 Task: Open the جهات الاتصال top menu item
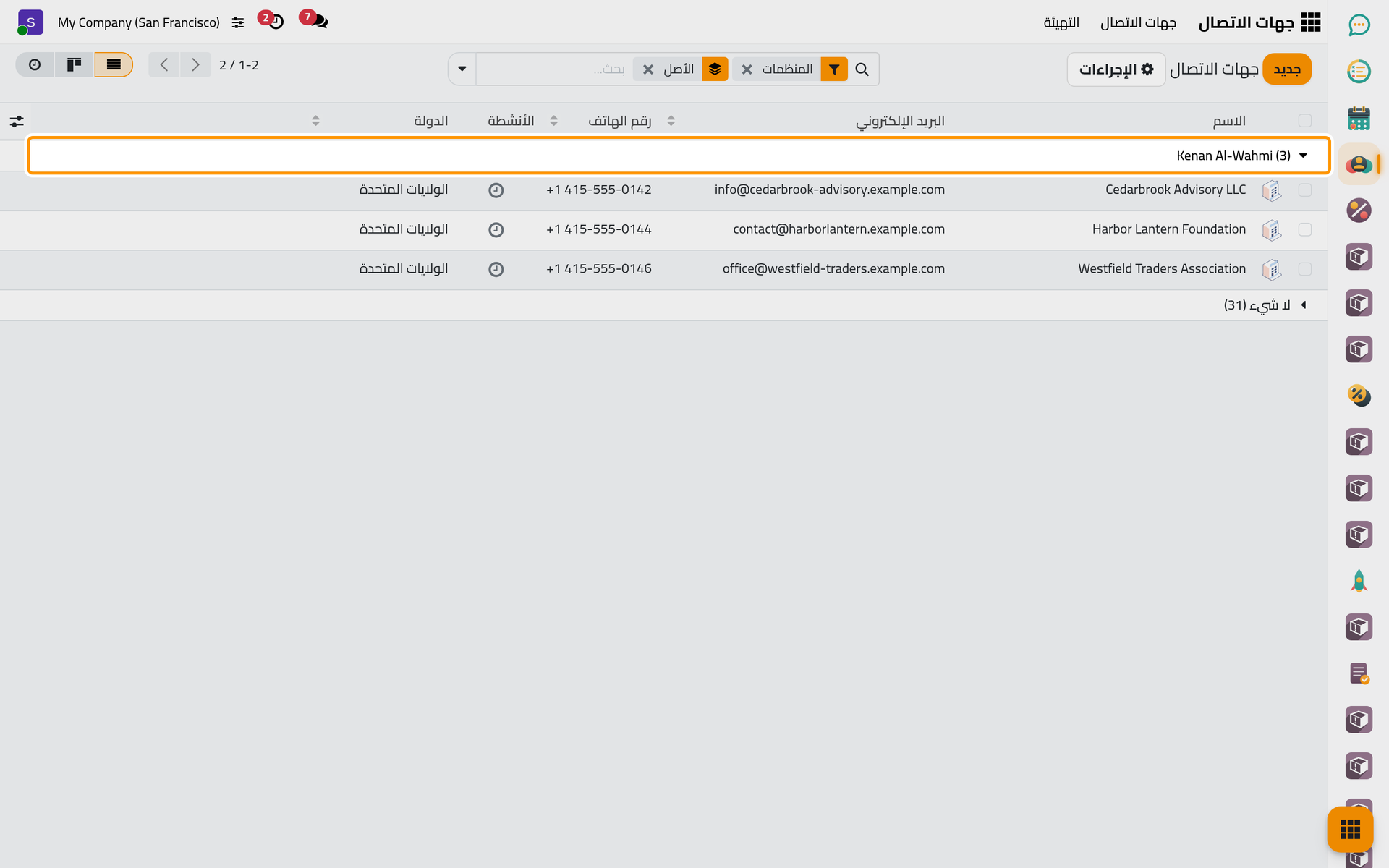(1138, 22)
